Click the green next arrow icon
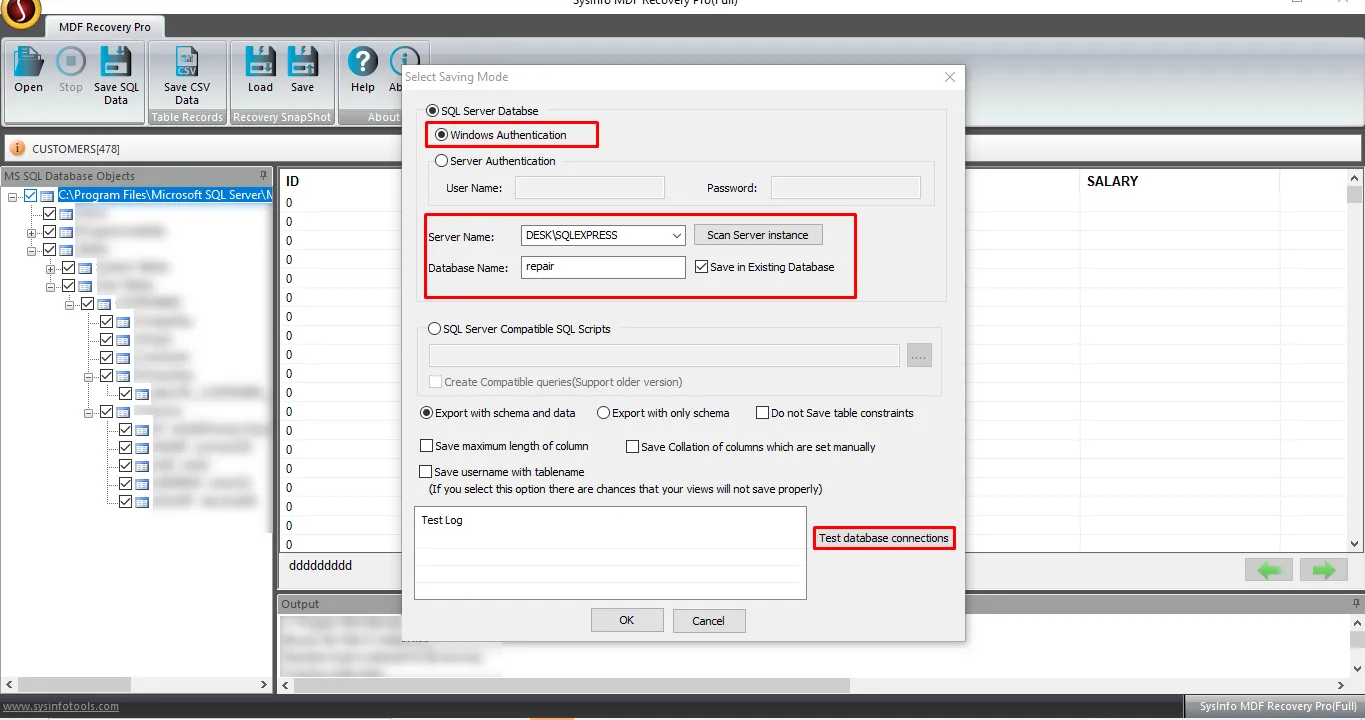 (x=1324, y=570)
